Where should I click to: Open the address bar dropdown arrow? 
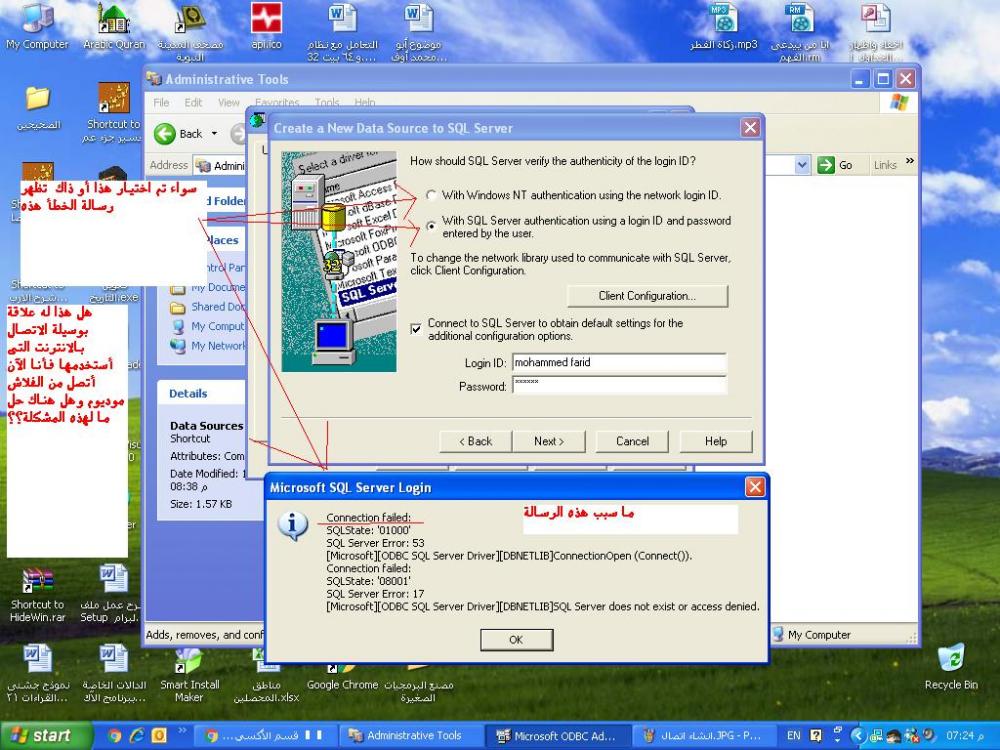tap(802, 165)
